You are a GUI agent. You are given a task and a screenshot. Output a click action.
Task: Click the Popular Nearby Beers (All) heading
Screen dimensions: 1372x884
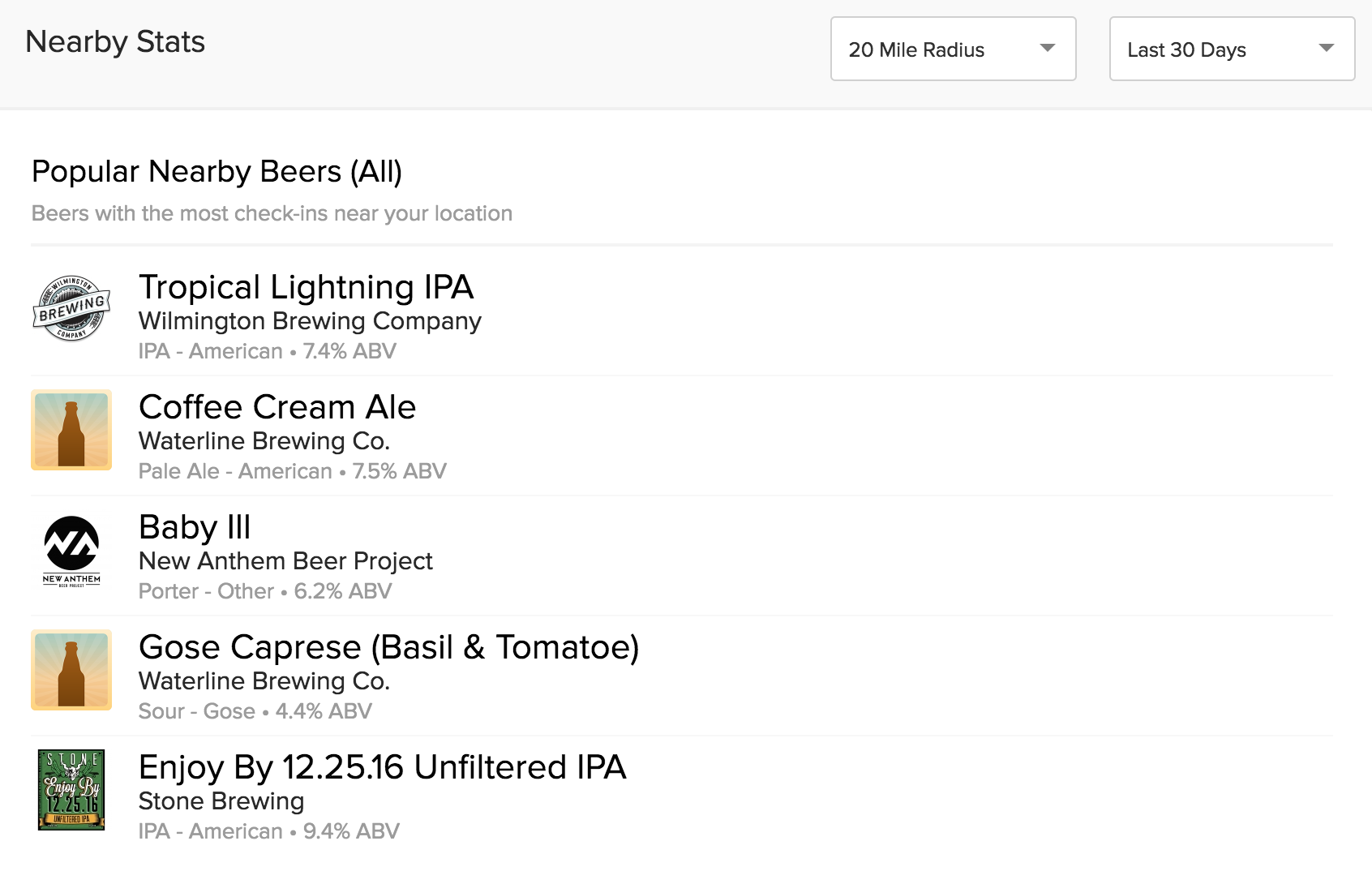pos(217,172)
